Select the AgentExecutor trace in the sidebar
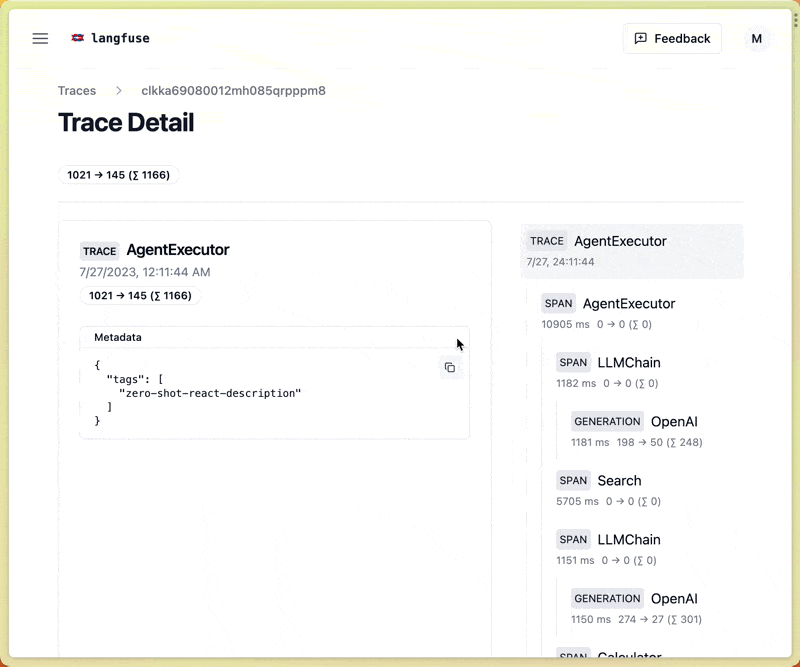 point(620,241)
